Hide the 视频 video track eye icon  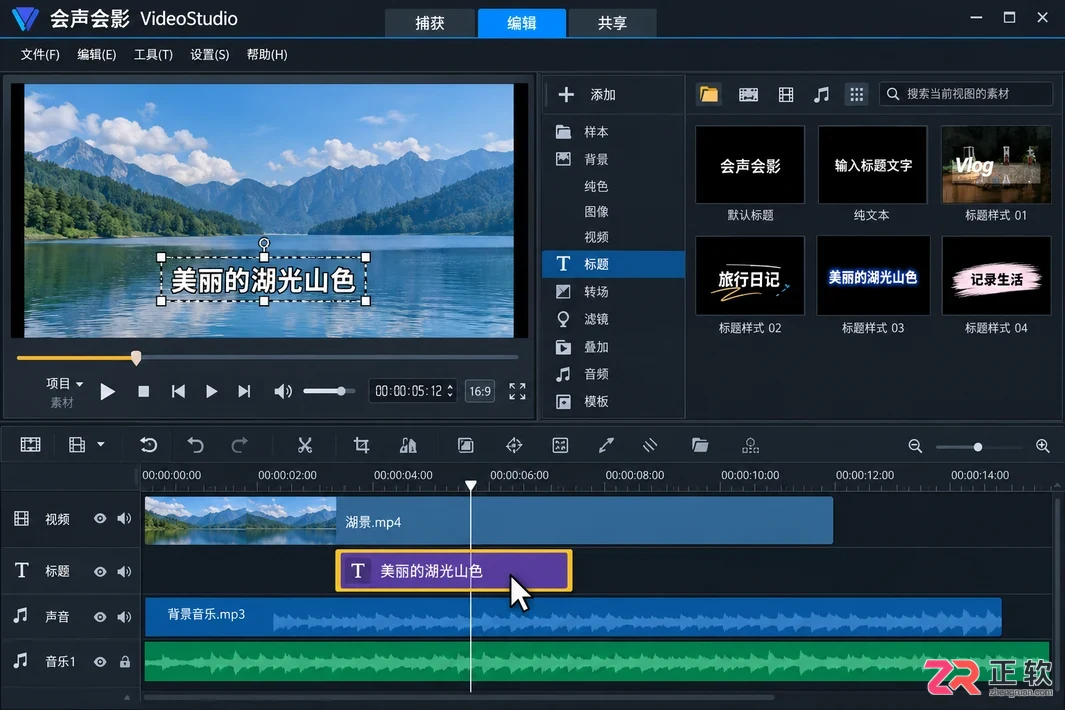tap(100, 518)
